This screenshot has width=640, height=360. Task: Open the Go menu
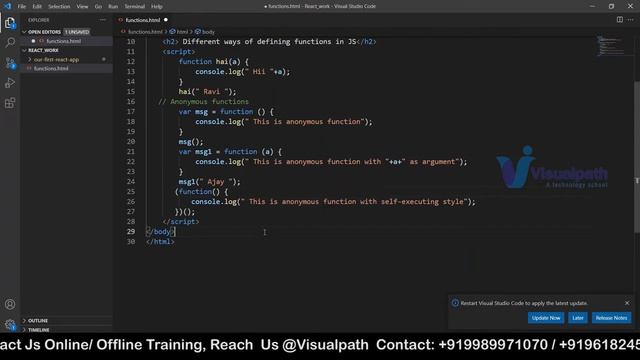pyautogui.click(x=98, y=7)
